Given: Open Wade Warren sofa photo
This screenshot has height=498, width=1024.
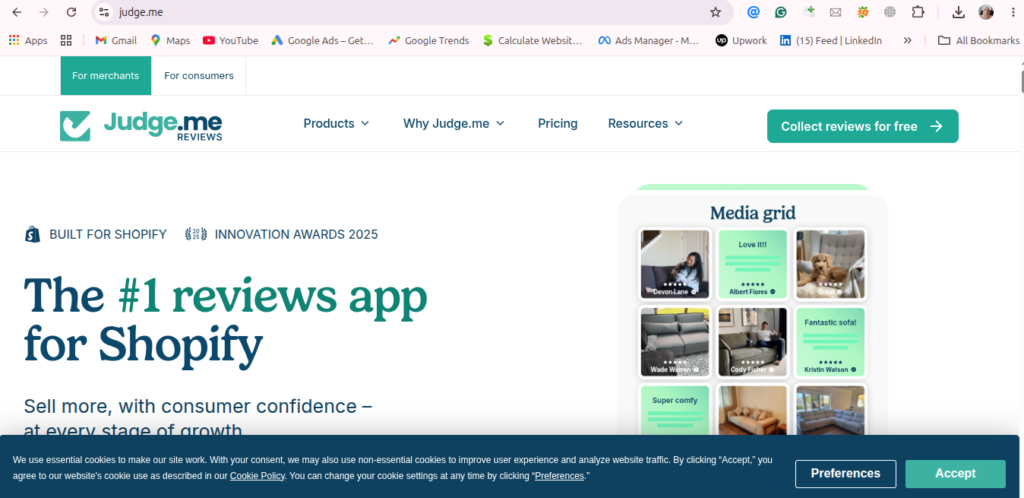Looking at the screenshot, I should 675,342.
